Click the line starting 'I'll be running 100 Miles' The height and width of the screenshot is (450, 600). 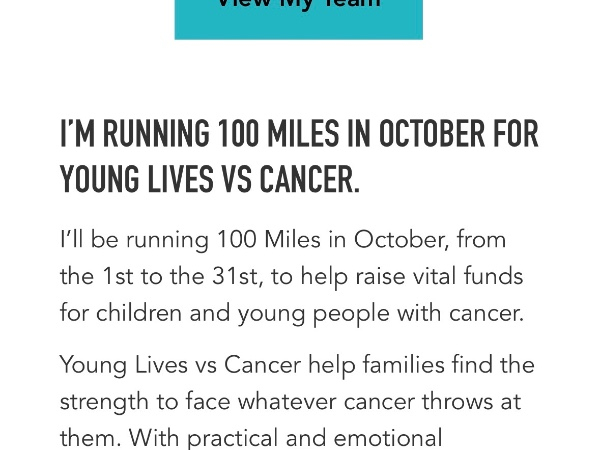coord(283,240)
